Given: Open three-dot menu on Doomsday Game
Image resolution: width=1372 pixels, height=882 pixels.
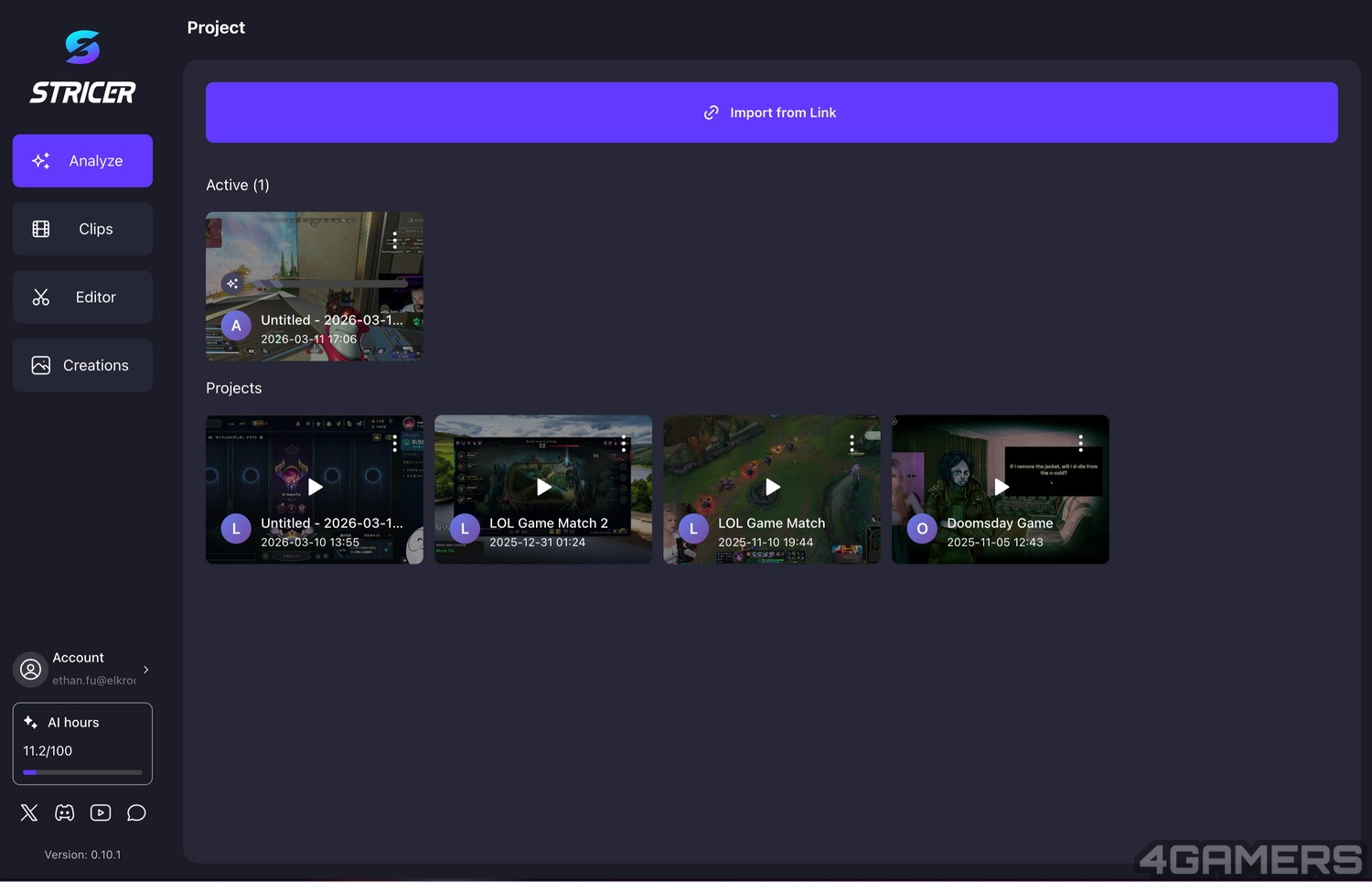Looking at the screenshot, I should click(1080, 444).
